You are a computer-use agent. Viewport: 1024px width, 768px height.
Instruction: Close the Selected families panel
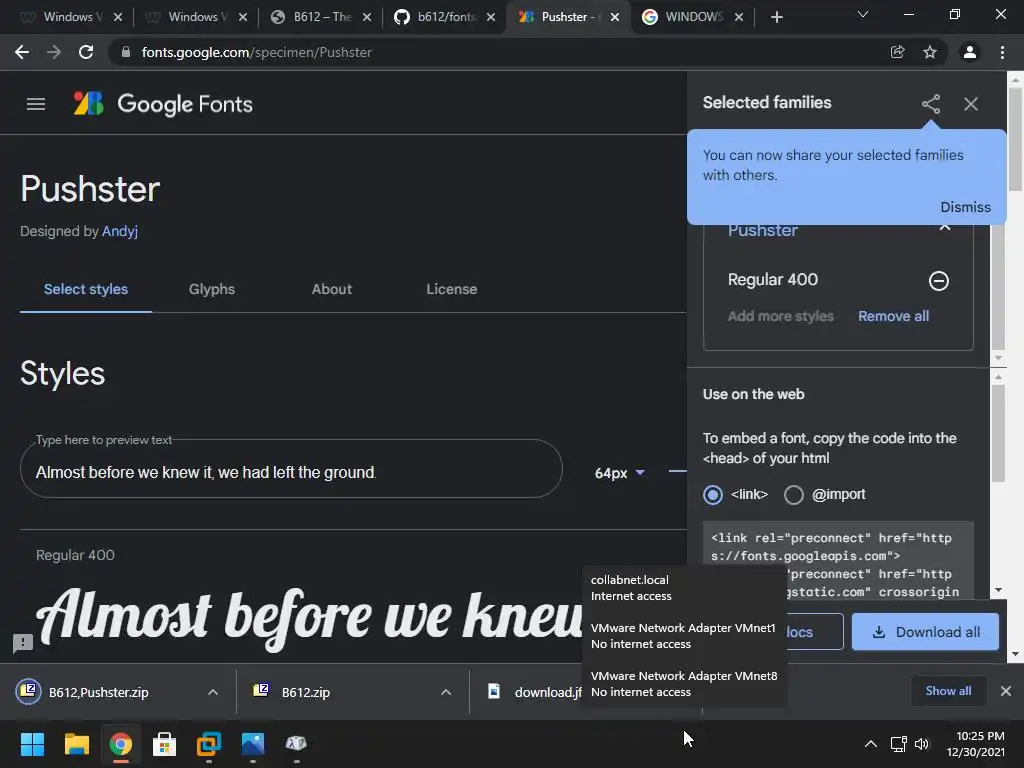971,104
